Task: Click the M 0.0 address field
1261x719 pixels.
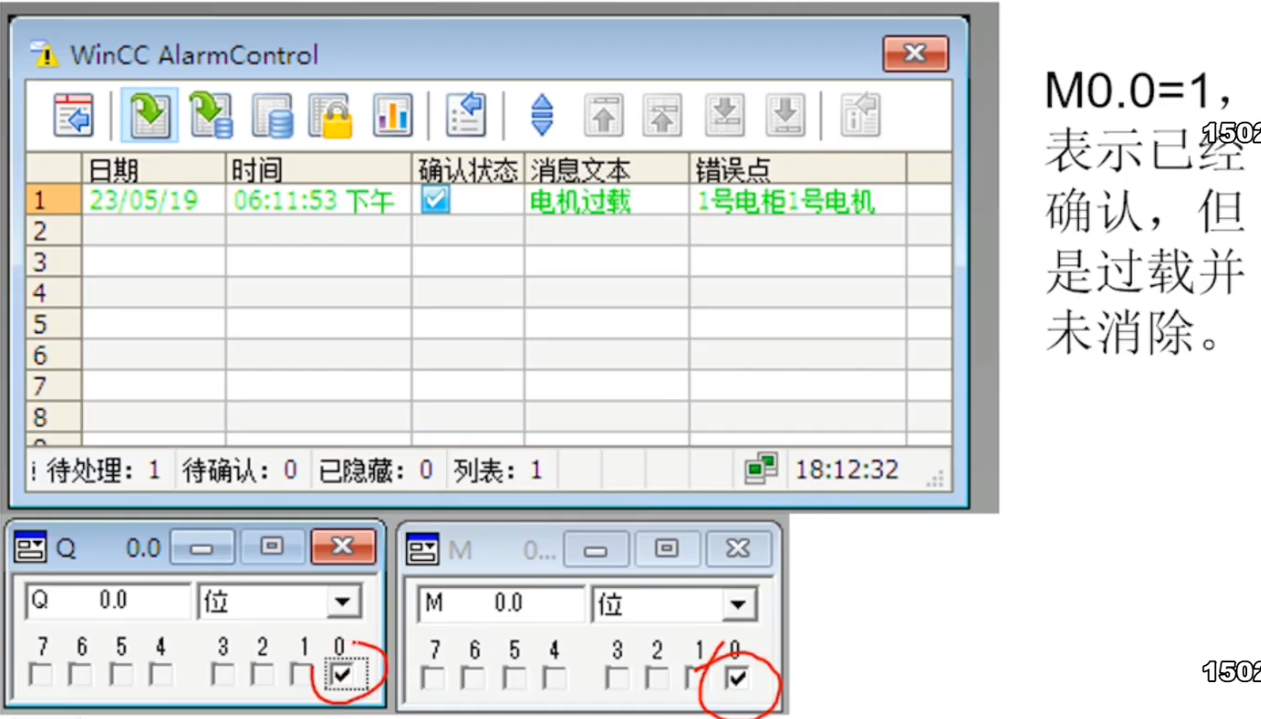Action: pos(501,604)
